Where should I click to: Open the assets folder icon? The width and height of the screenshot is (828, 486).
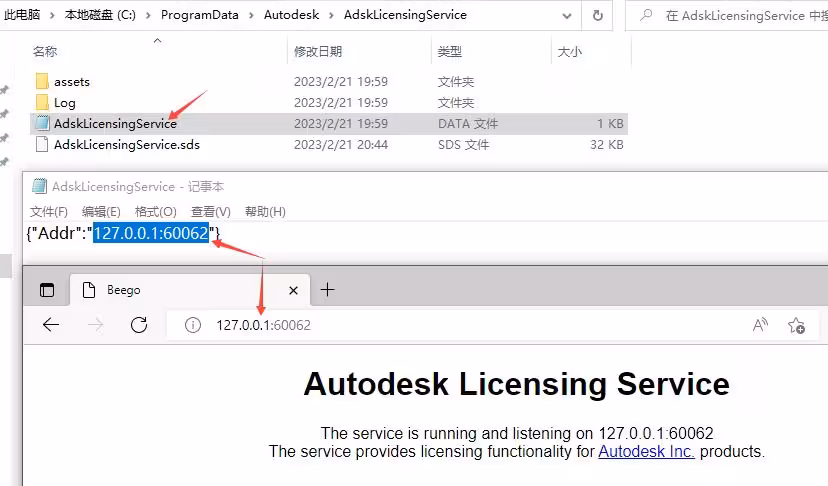point(42,81)
